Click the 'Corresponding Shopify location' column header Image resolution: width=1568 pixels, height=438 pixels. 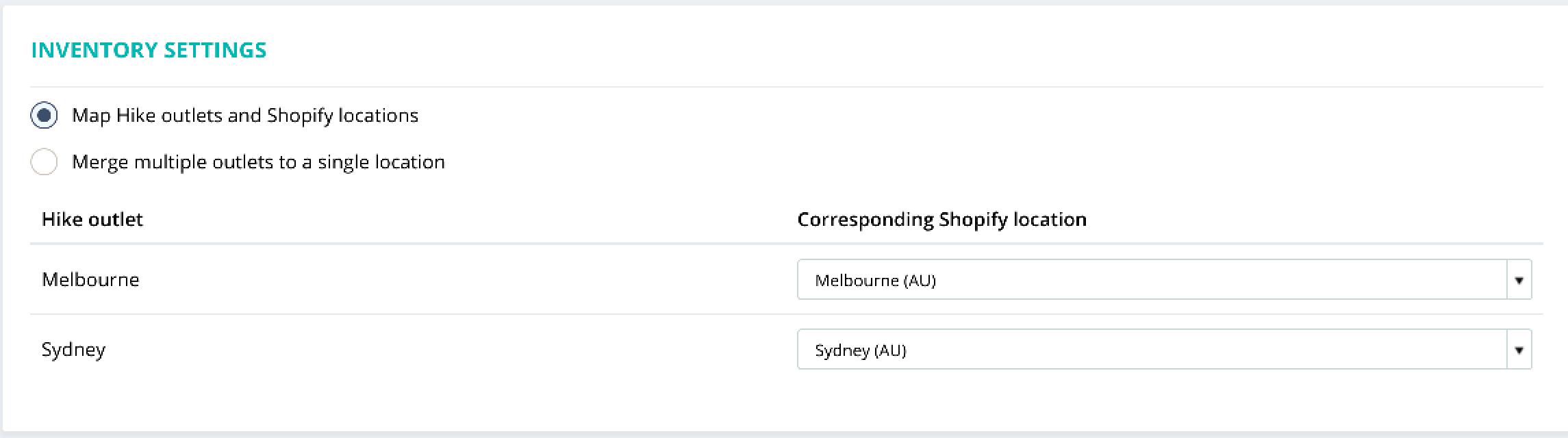point(941,220)
